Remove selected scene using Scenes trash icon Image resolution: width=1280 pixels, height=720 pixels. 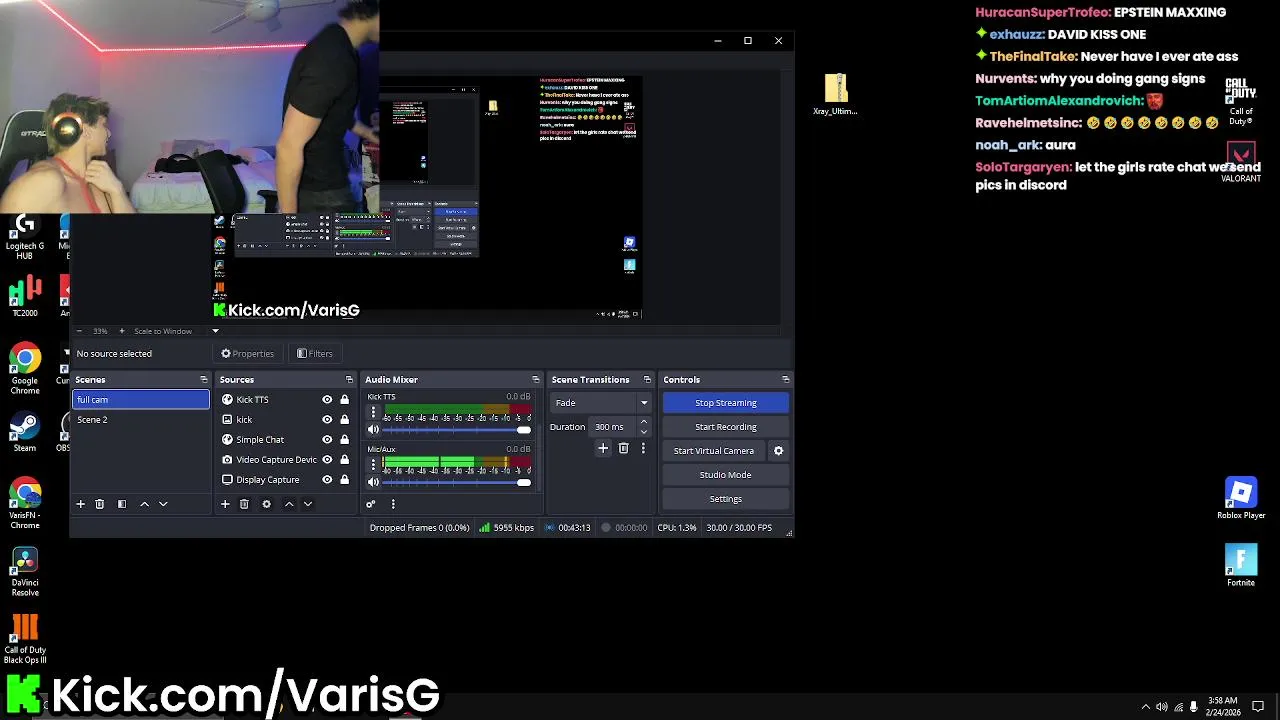coord(99,504)
